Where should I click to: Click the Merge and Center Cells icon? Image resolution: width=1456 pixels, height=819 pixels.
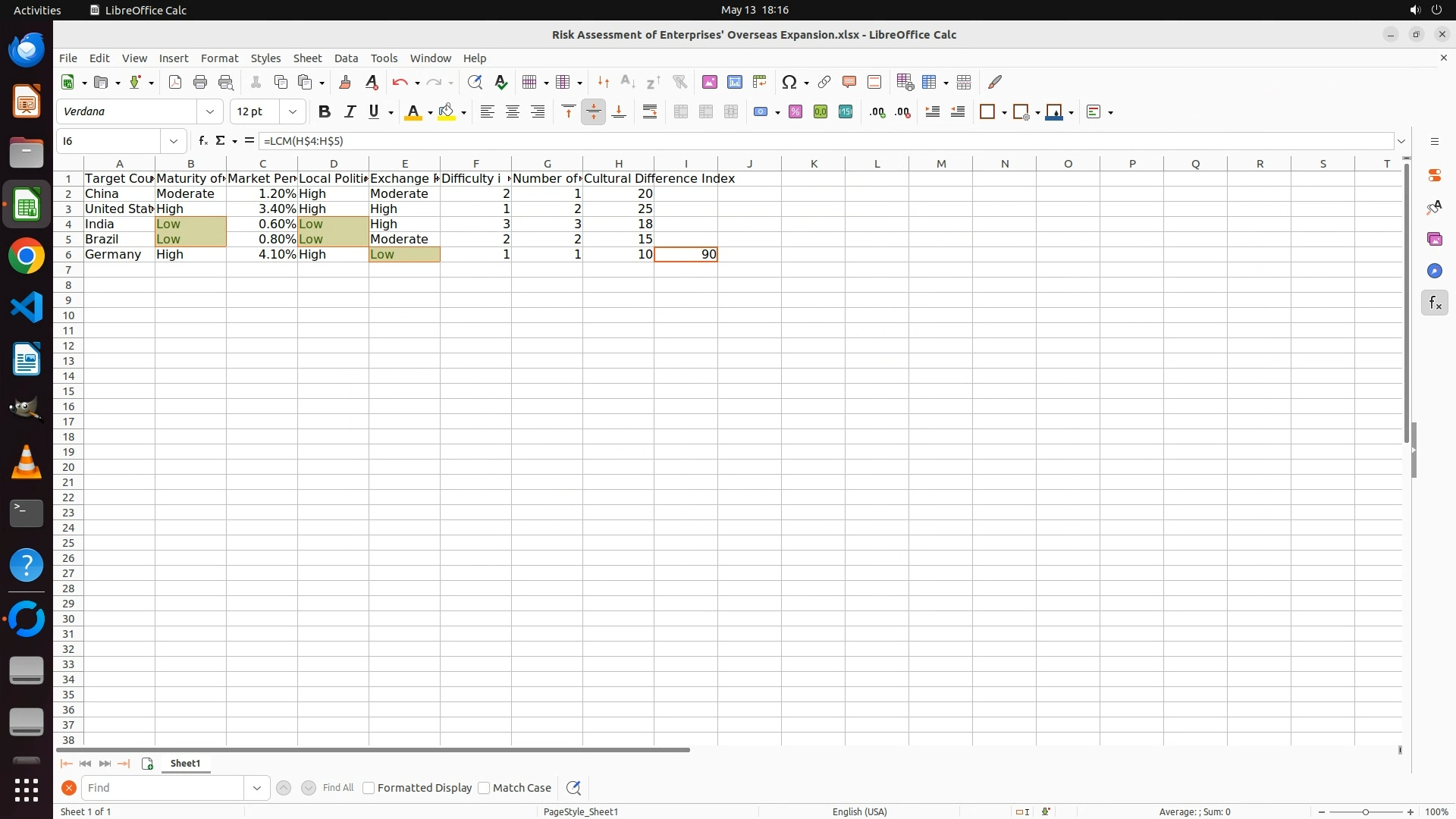tap(681, 112)
